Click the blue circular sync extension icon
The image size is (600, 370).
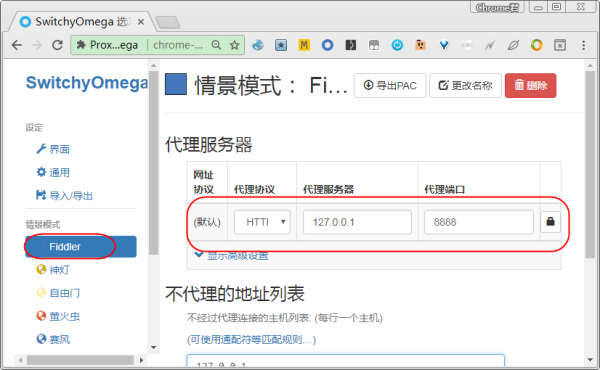click(397, 45)
